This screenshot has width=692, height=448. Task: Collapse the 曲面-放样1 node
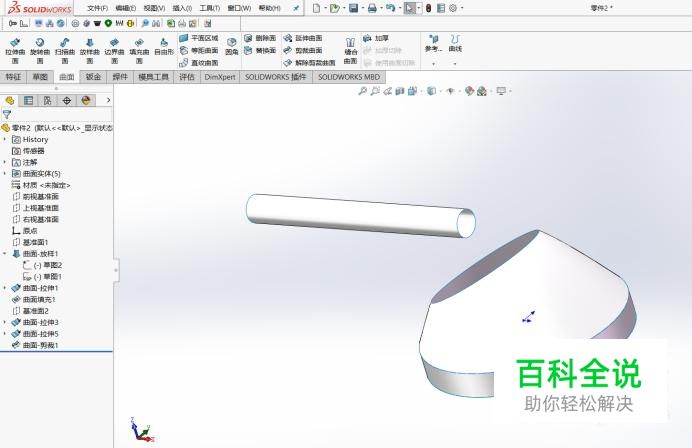point(5,254)
